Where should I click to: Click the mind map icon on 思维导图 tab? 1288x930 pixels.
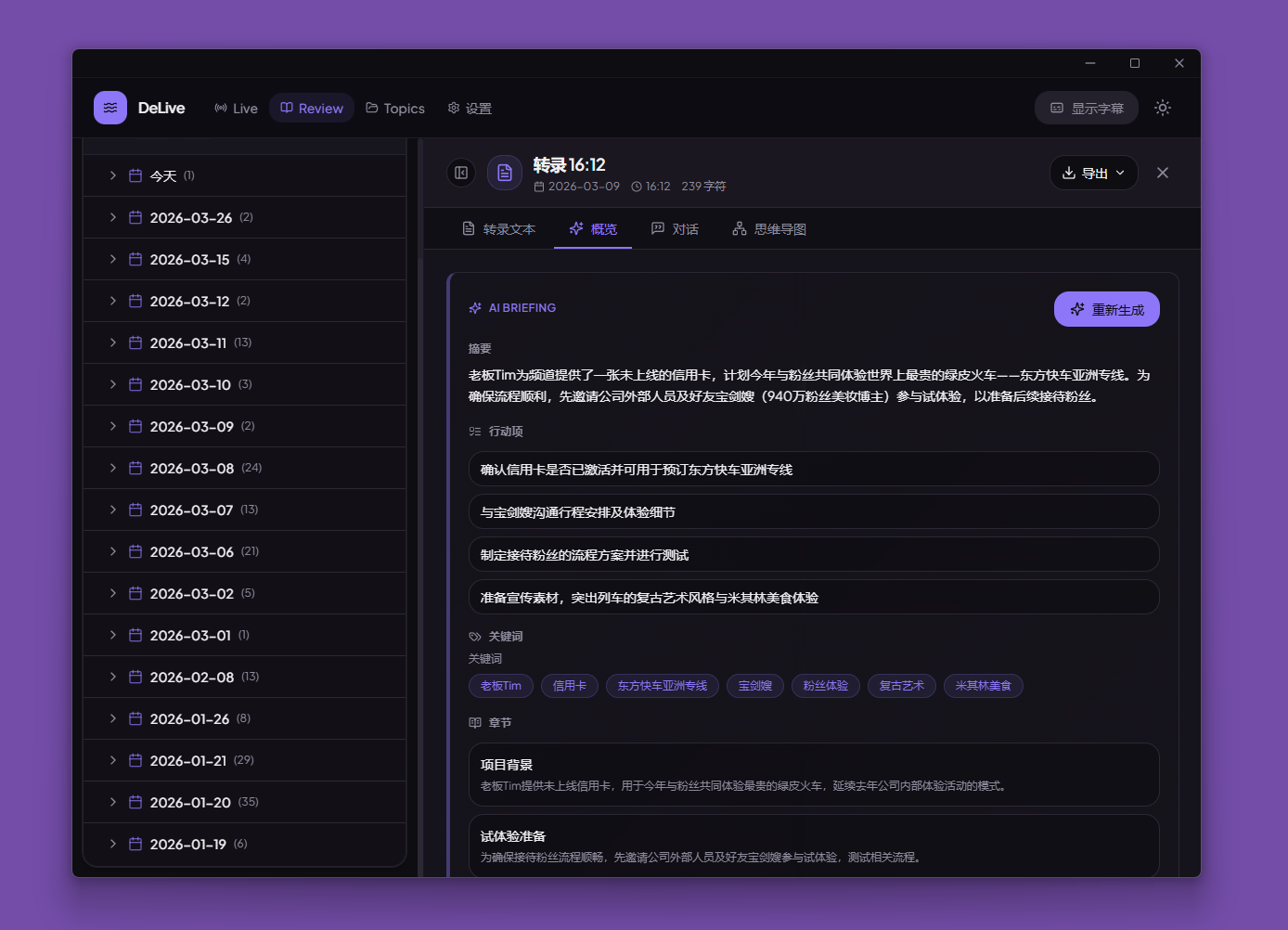(x=738, y=228)
